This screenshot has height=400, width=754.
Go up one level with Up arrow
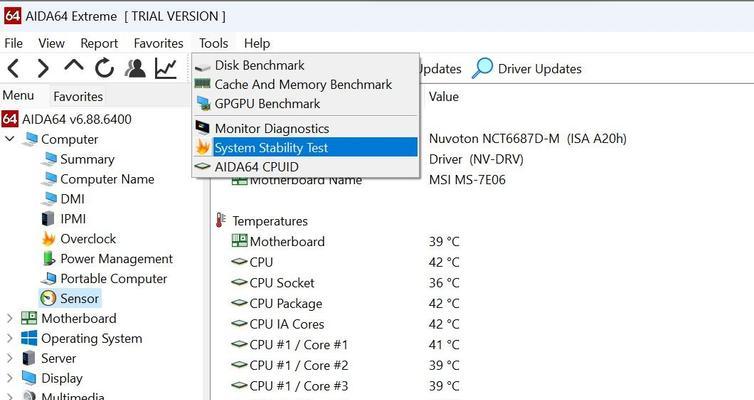pos(74,66)
